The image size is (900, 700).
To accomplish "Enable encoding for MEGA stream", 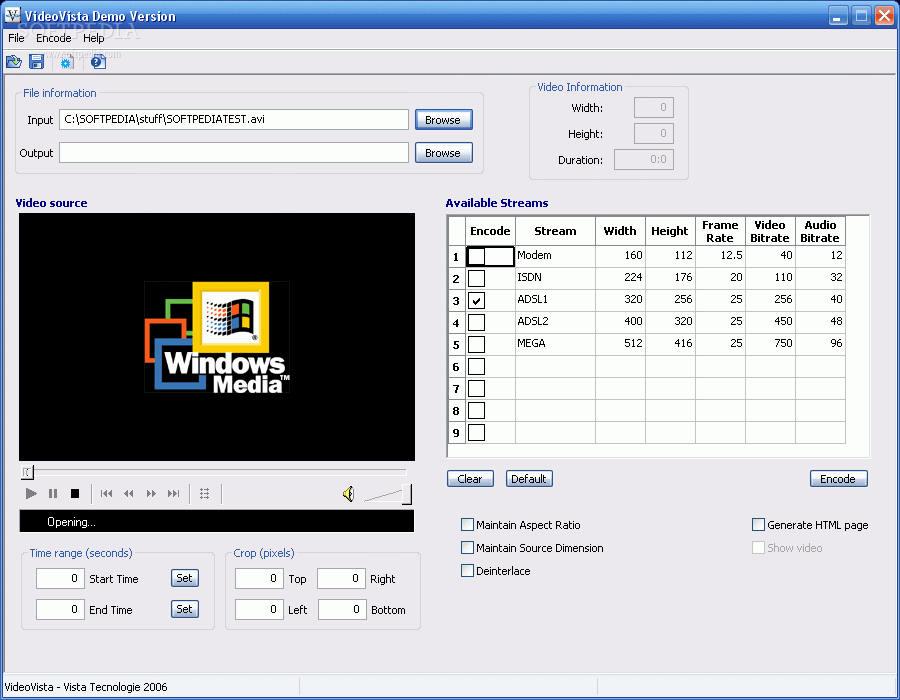I will (x=476, y=344).
